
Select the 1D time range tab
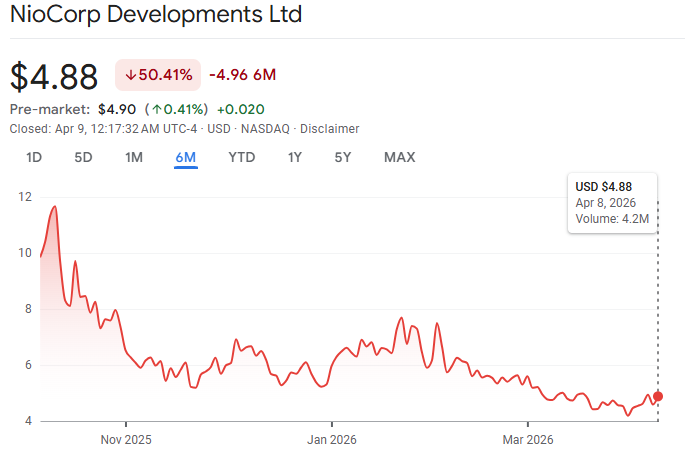(34, 157)
